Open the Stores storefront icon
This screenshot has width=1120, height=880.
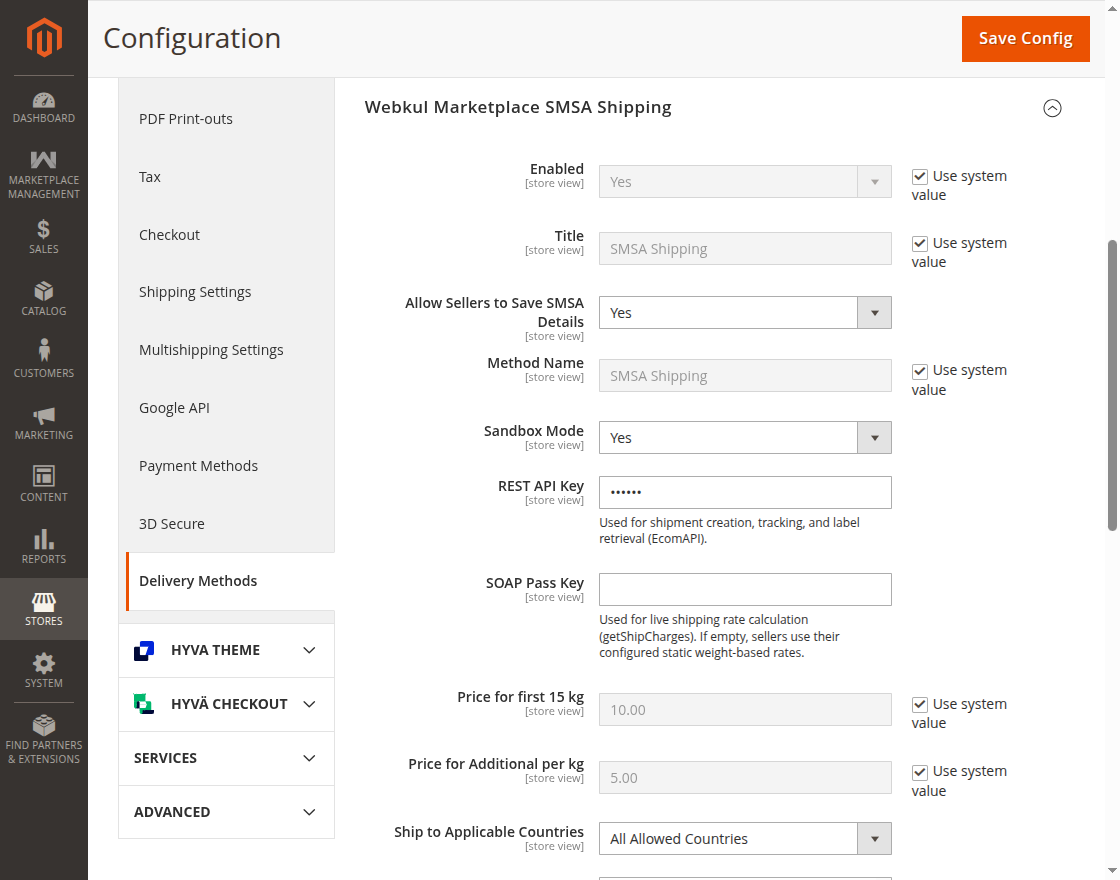pos(44,601)
